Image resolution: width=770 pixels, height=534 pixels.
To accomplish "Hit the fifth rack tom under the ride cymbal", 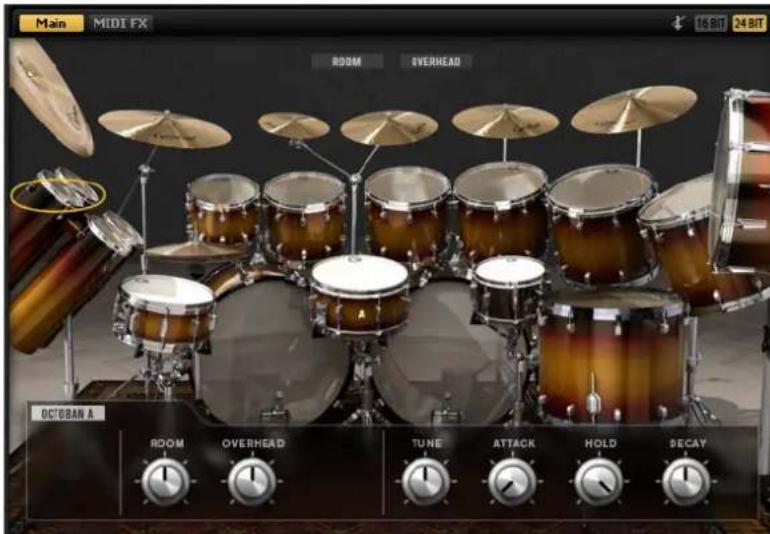I will (602, 224).
